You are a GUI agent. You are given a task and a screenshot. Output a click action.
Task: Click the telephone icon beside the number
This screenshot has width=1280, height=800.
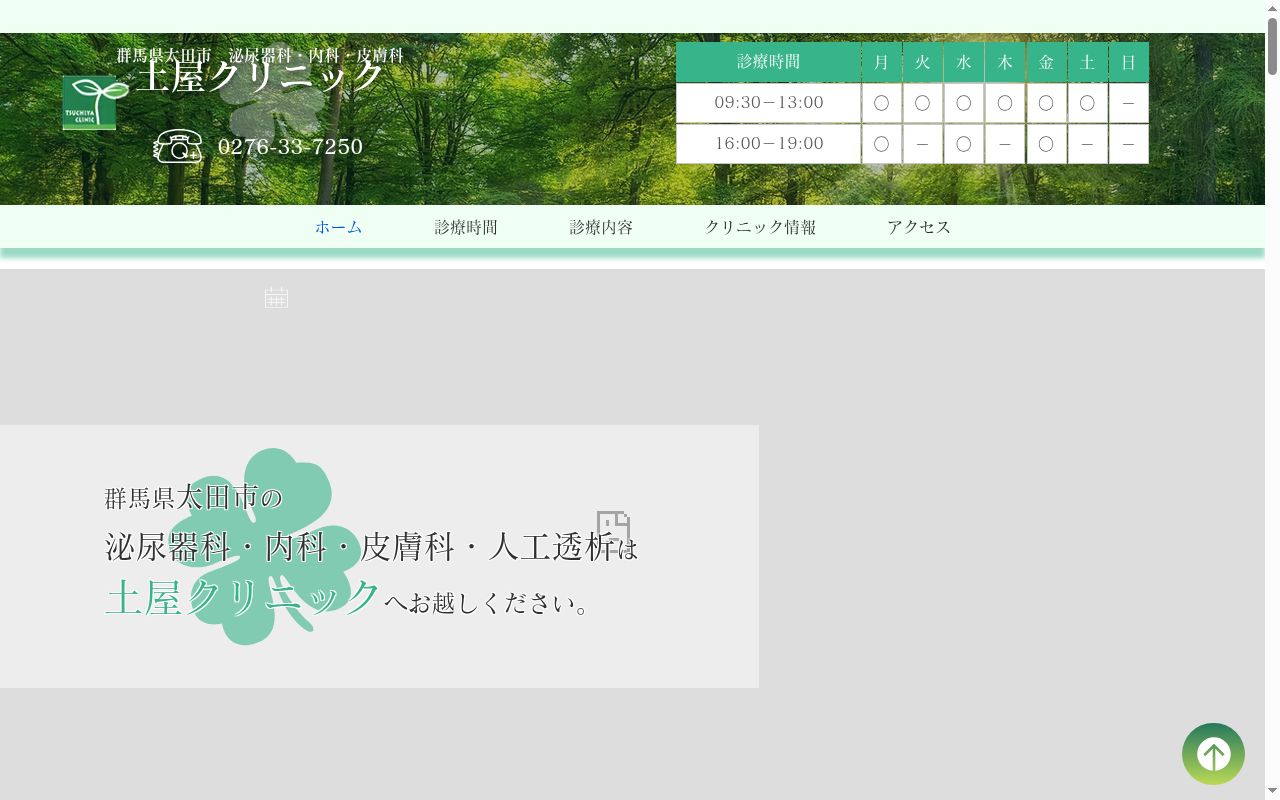[x=178, y=147]
